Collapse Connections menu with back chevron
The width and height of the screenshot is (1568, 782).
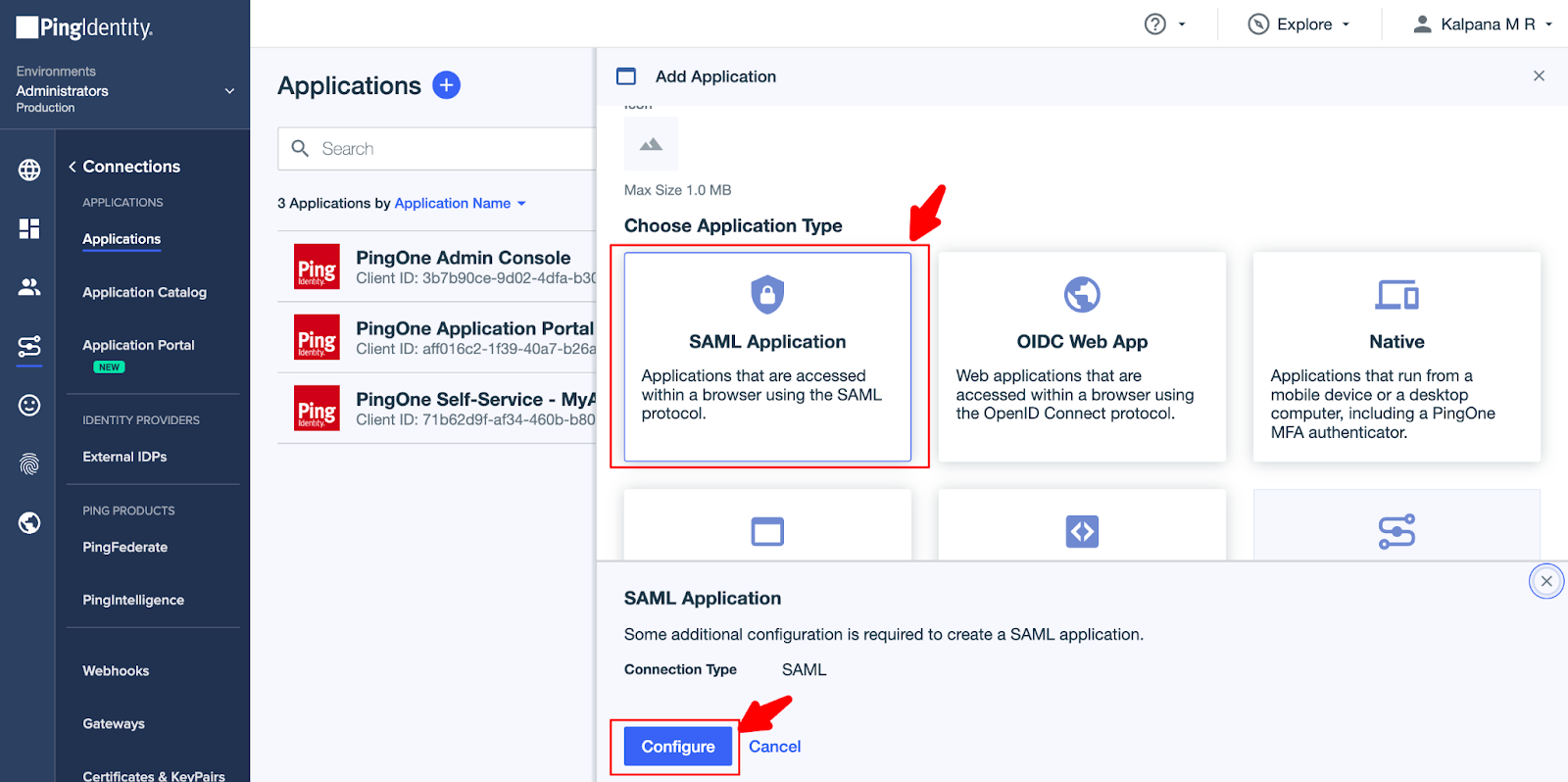pyautogui.click(x=73, y=167)
